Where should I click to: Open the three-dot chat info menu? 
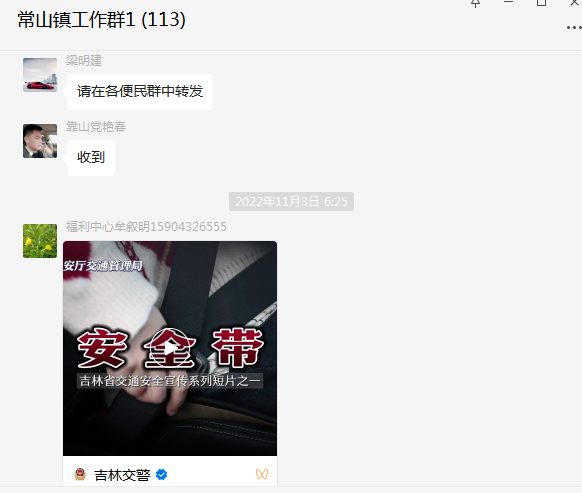pos(574,27)
